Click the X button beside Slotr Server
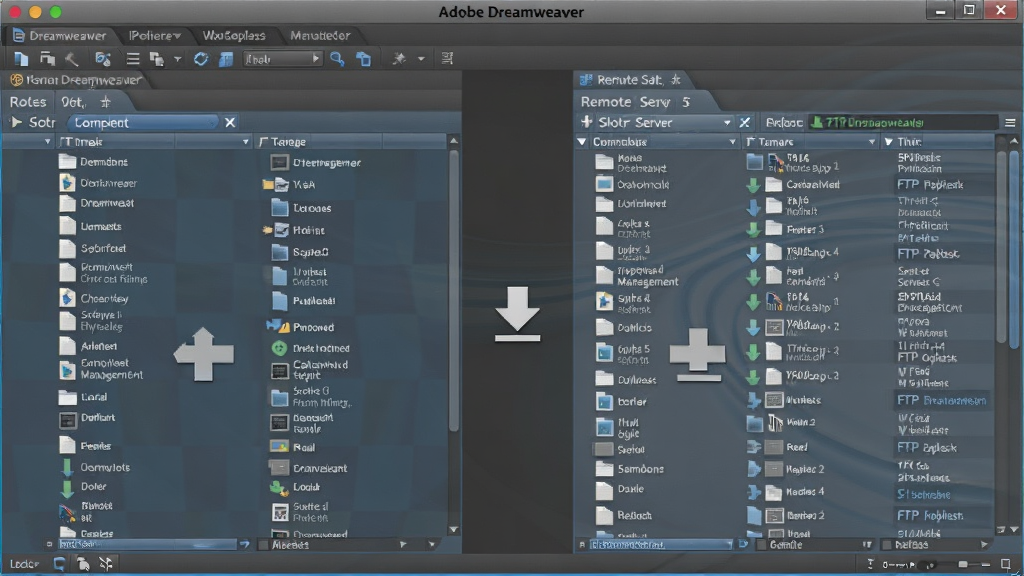Viewport: 1024px width, 576px height. 744,122
